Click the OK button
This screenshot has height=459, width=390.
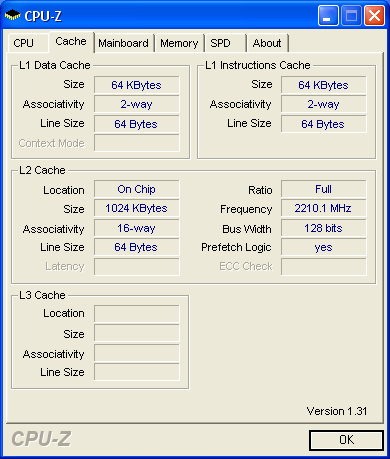tap(346, 440)
